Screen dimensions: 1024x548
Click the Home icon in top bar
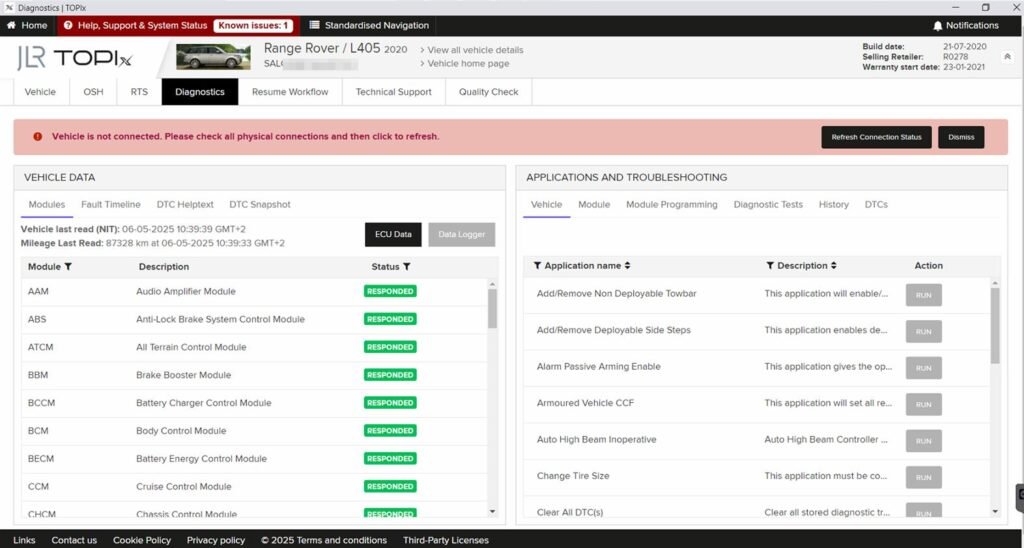tap(12, 25)
